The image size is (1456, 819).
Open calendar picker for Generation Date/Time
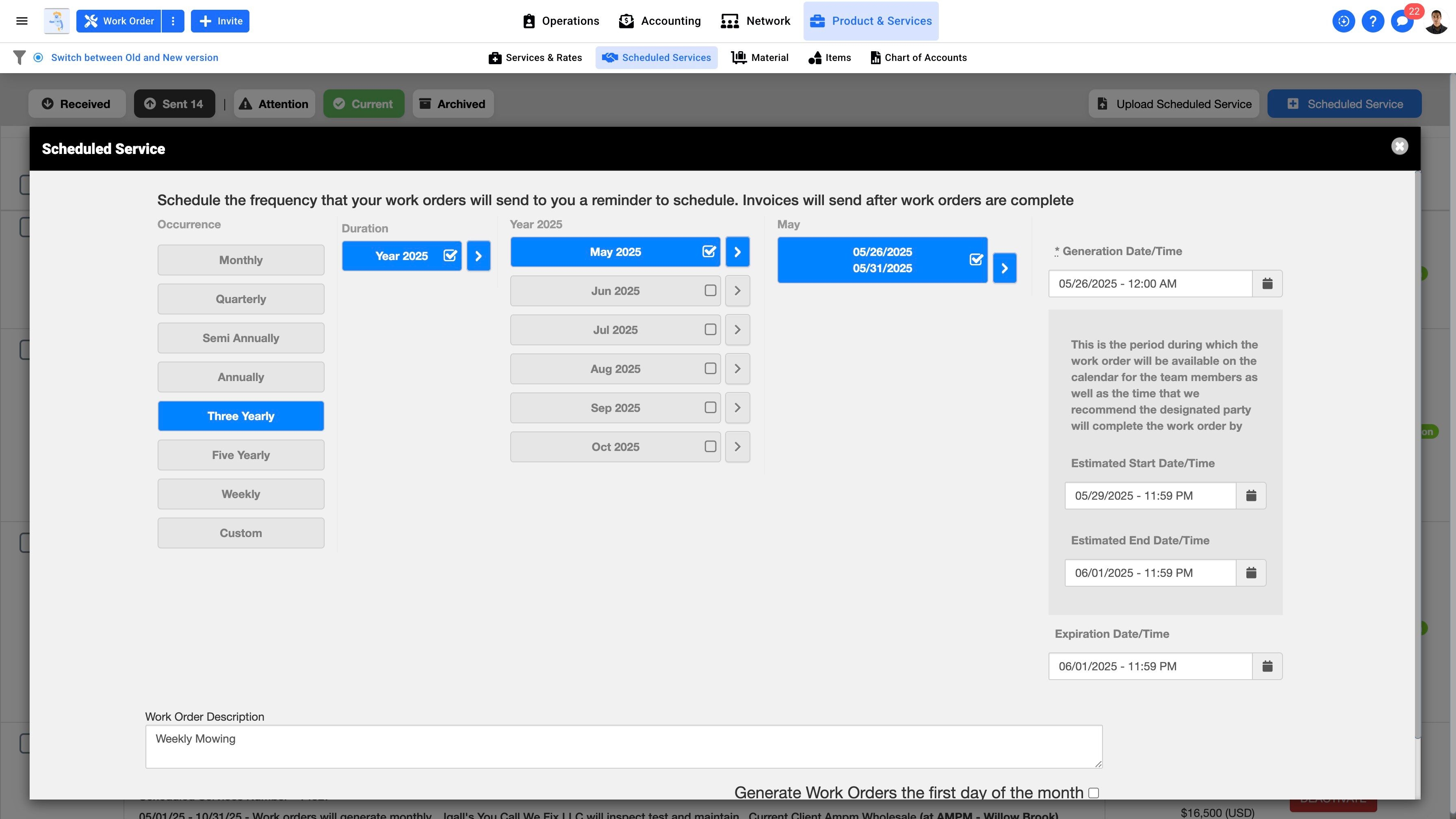pos(1267,283)
